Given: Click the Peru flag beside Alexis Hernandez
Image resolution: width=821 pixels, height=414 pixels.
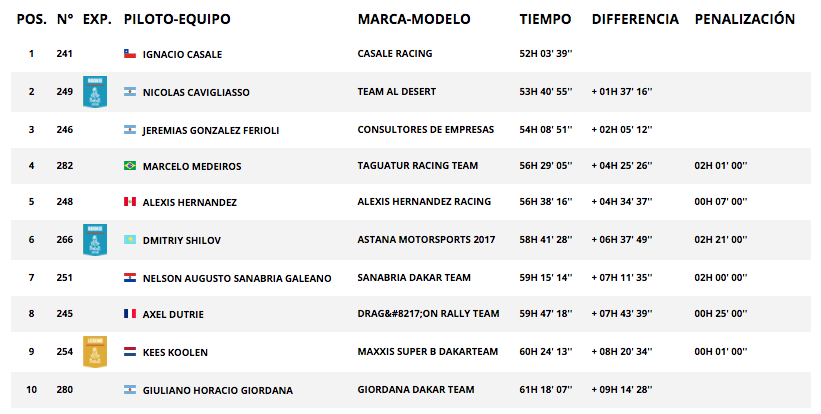Looking at the screenshot, I should click(130, 202).
